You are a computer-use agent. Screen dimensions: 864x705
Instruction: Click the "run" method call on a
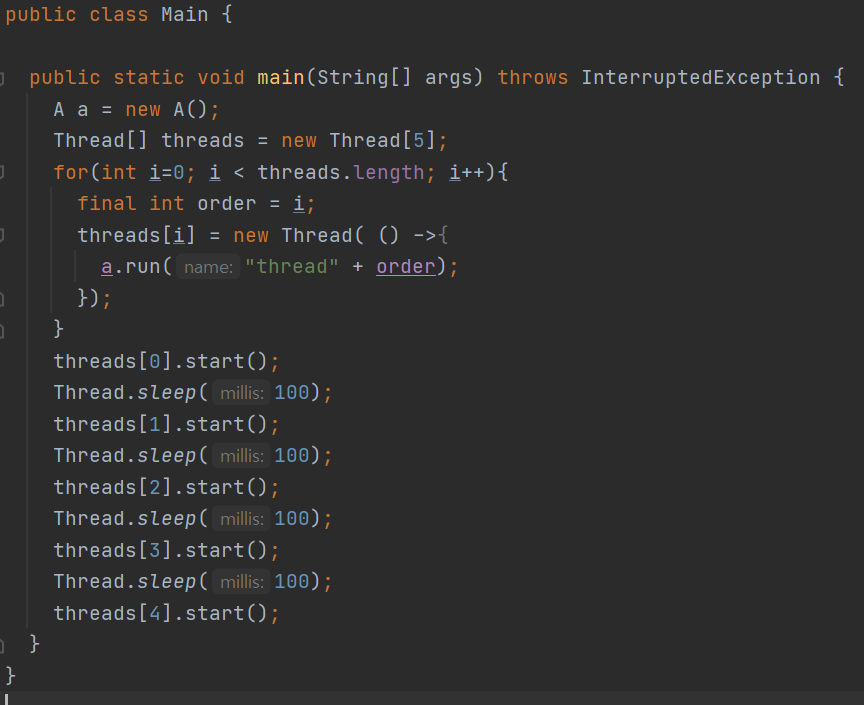pos(143,267)
